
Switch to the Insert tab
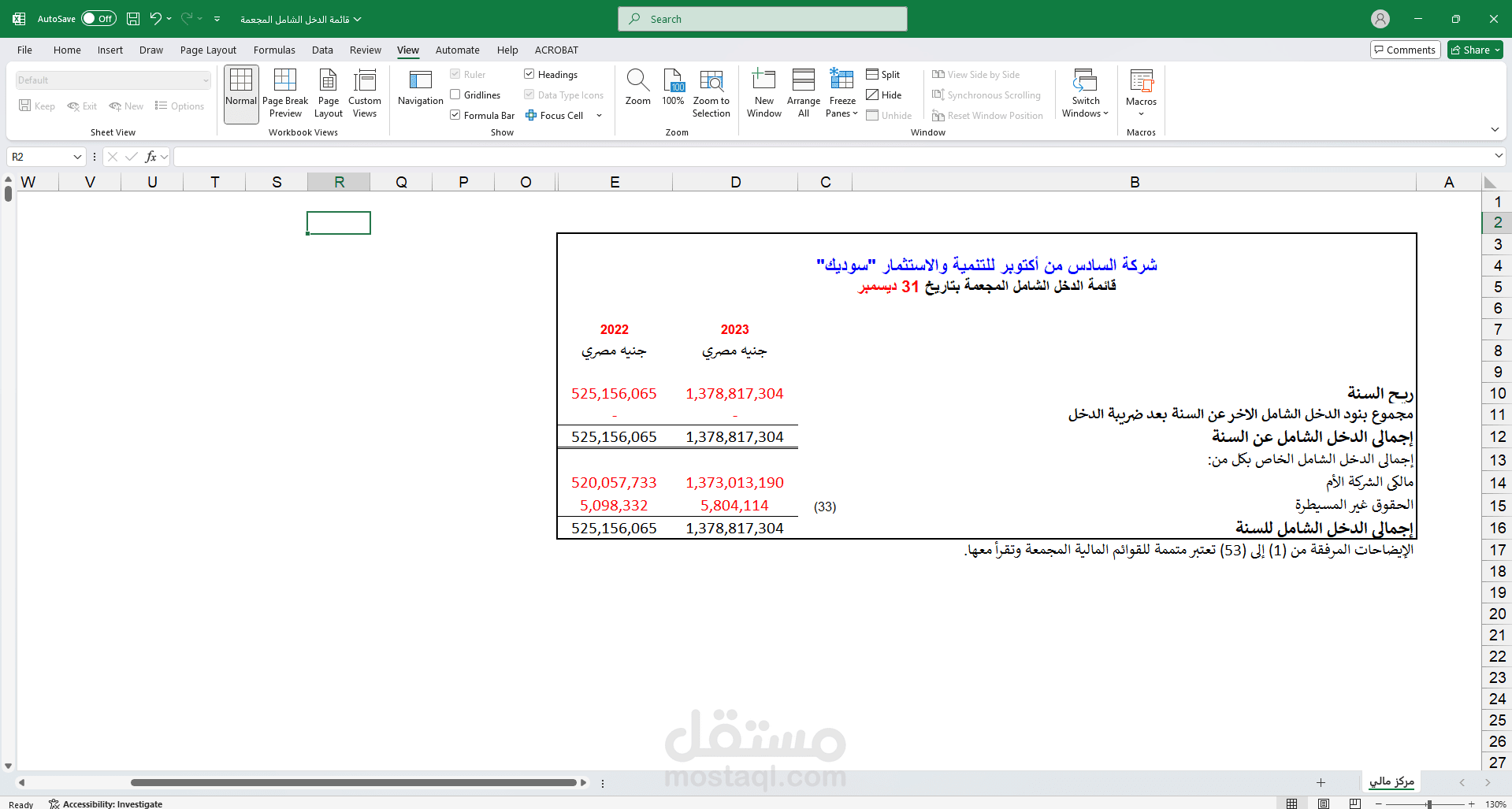110,50
